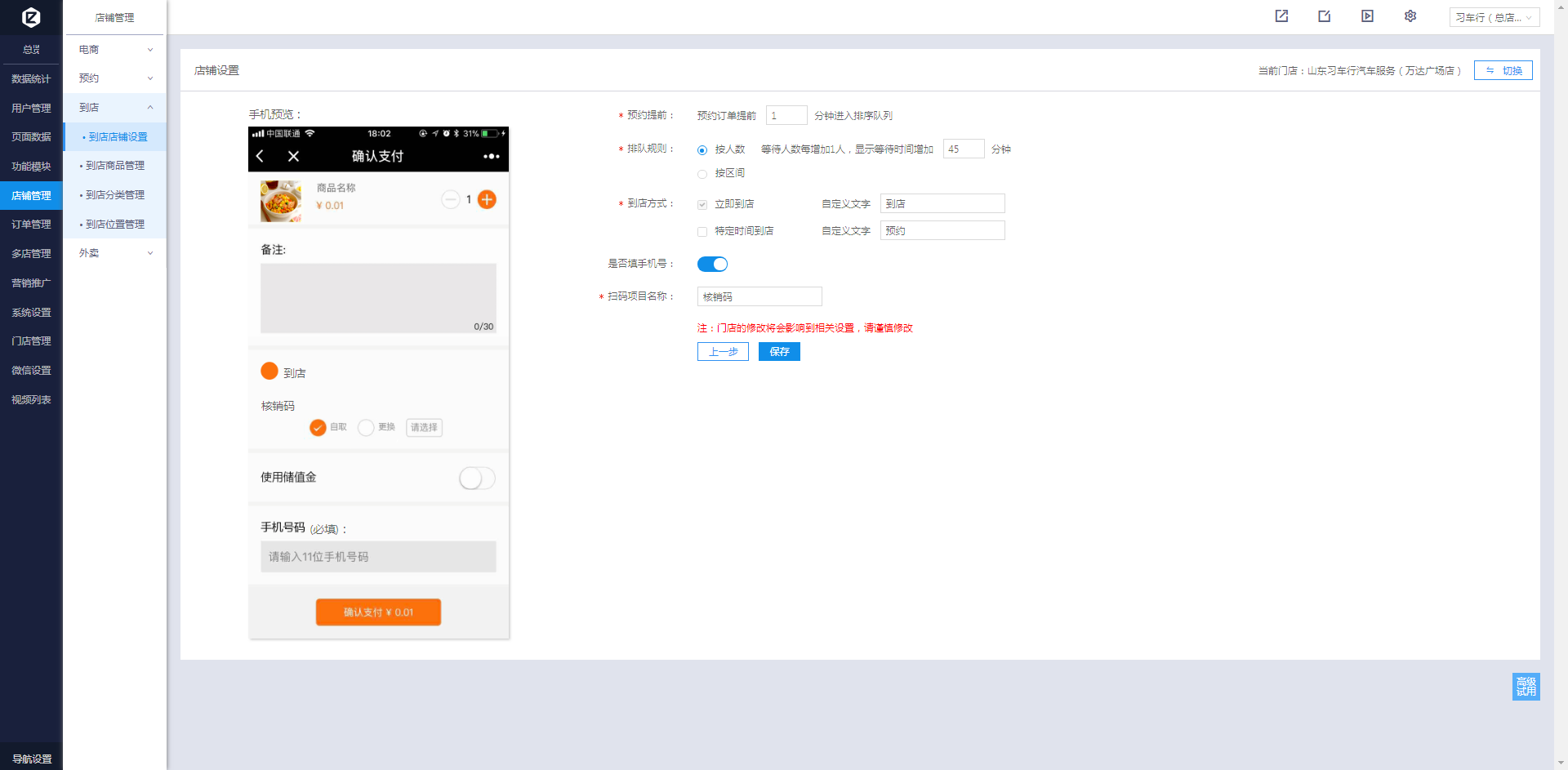Tap the orange plus quantity icon
Viewport: 1568px width, 770px height.
pos(487,199)
